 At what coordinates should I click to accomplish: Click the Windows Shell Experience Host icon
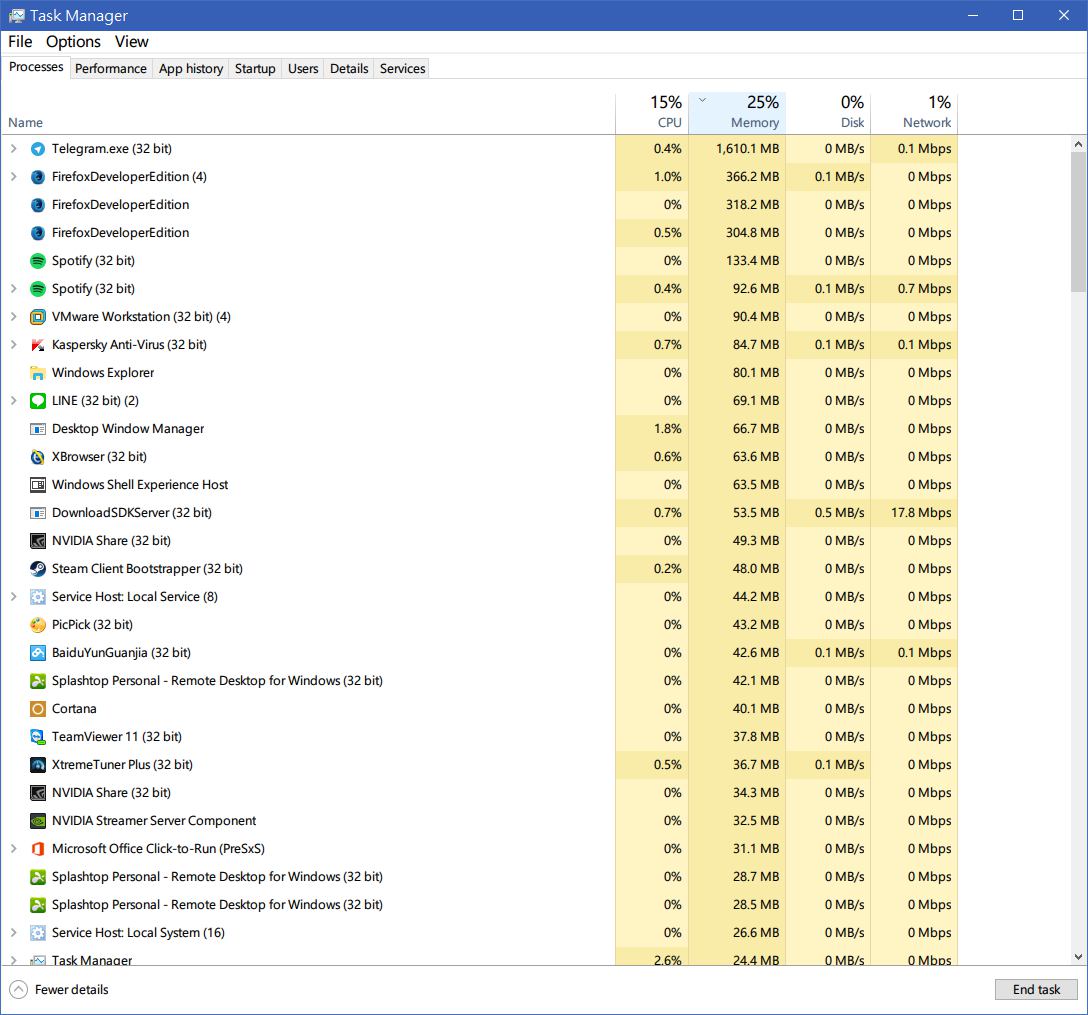37,485
